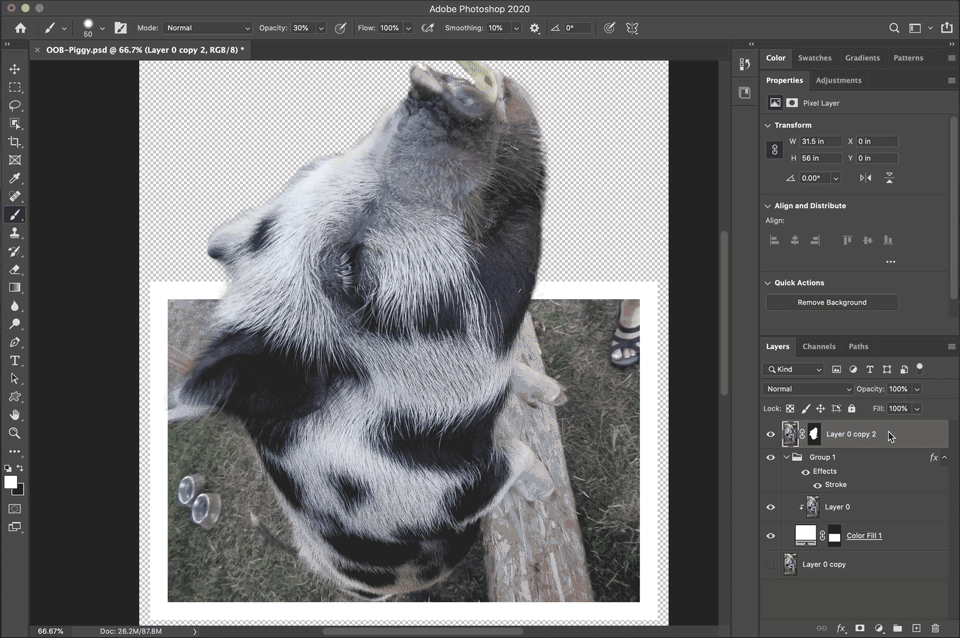960x638 pixels.
Task: Select the Lasso tool
Action: click(x=15, y=105)
